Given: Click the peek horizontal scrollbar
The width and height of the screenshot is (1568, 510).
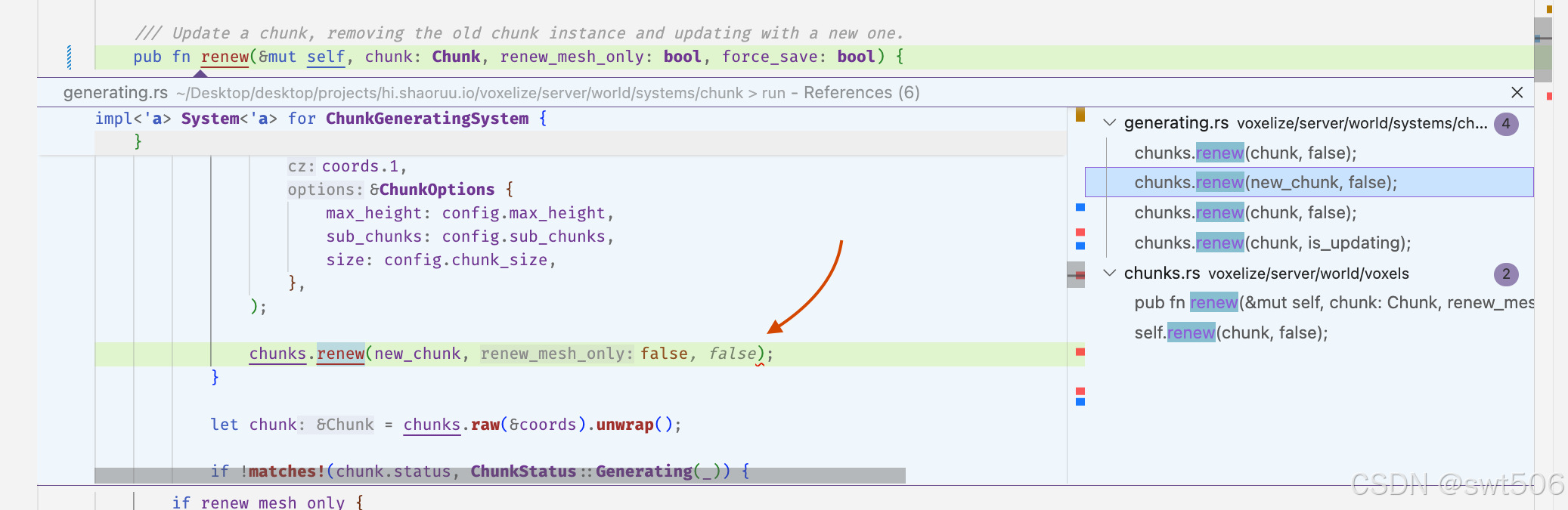Looking at the screenshot, I should pyautogui.click(x=500, y=475).
